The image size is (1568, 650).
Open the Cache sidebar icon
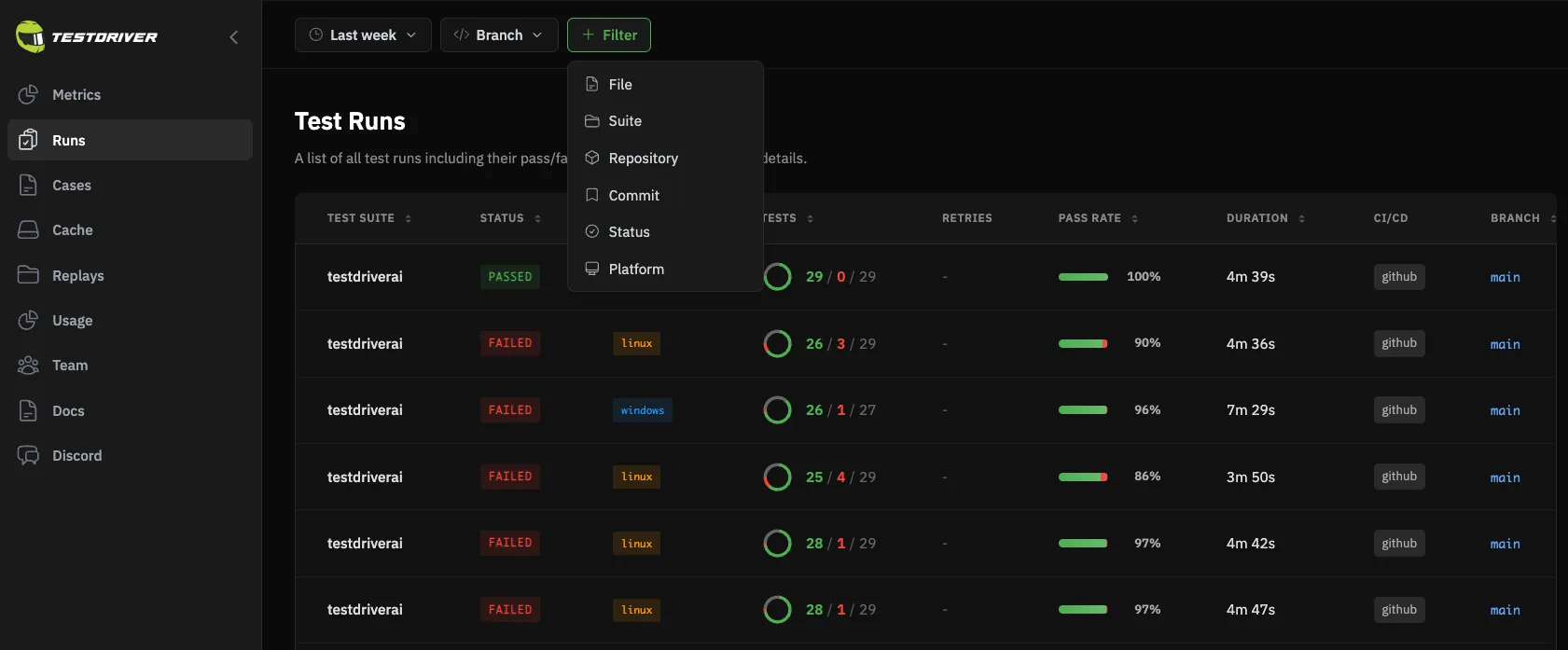tap(28, 229)
